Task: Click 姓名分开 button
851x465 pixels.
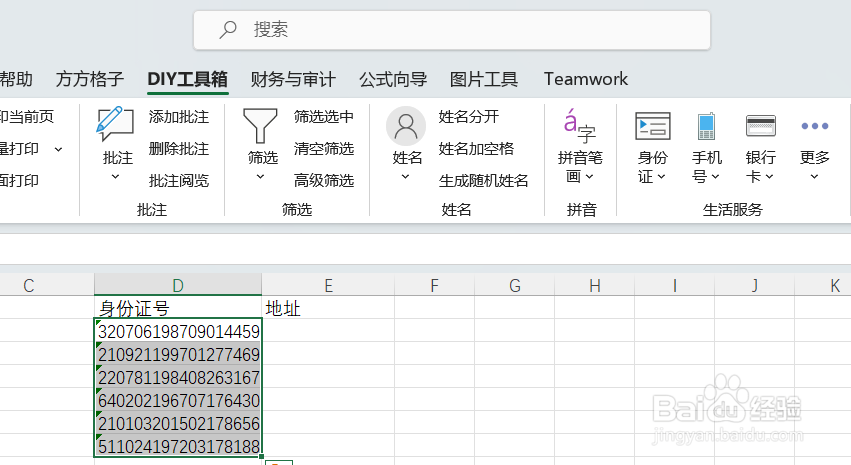Action: (x=468, y=117)
